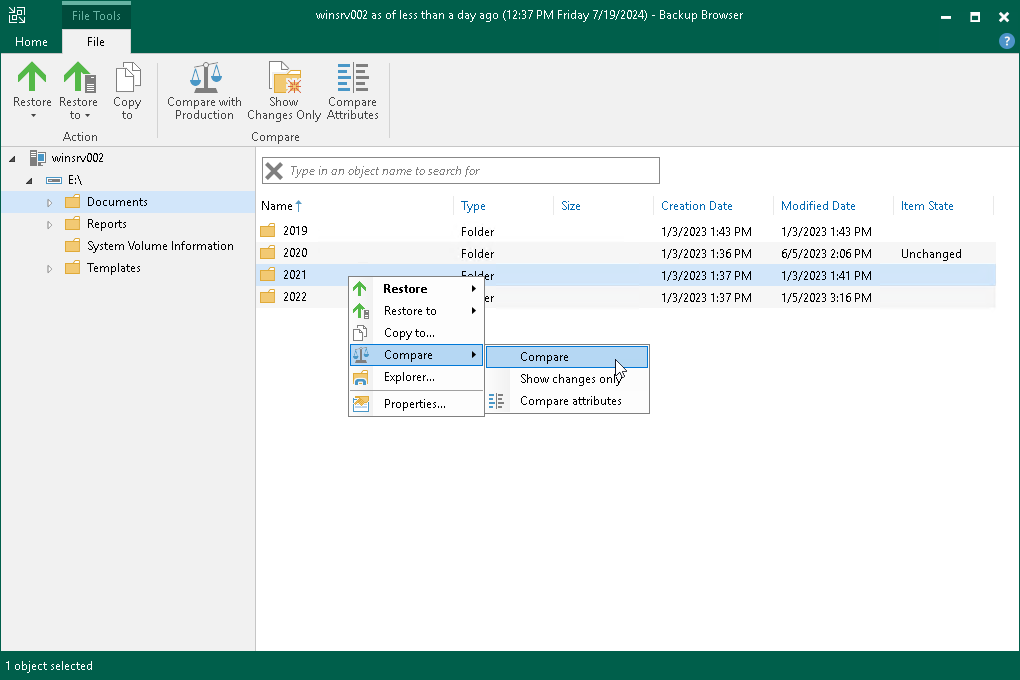Click the object search input field

coord(460,170)
